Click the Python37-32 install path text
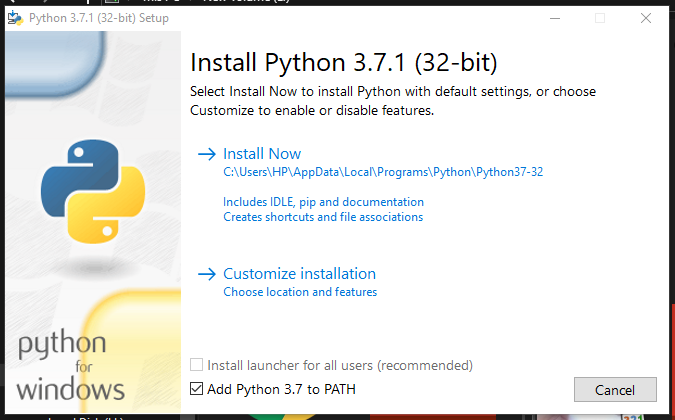This screenshot has height=420, width=675. coord(383,172)
